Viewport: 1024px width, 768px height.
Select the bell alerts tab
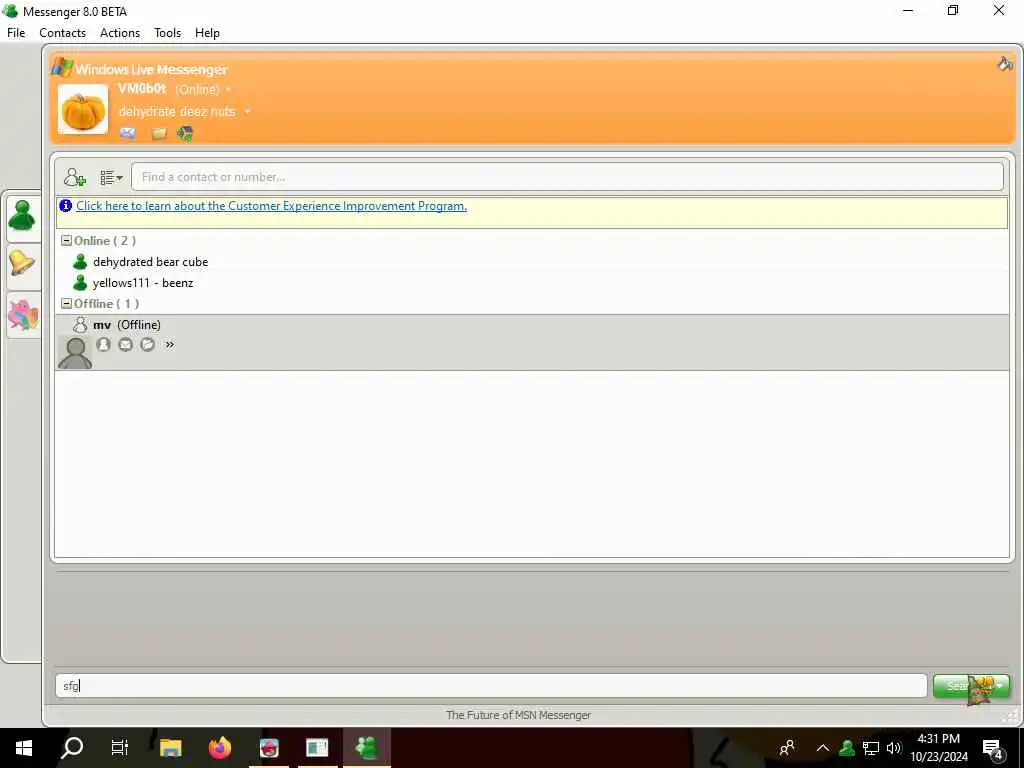click(22, 264)
